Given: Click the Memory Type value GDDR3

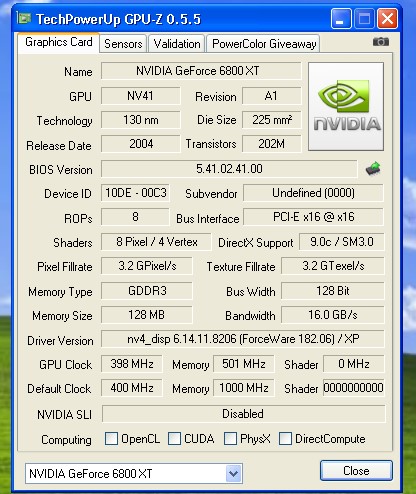Looking at the screenshot, I should click(x=147, y=291).
